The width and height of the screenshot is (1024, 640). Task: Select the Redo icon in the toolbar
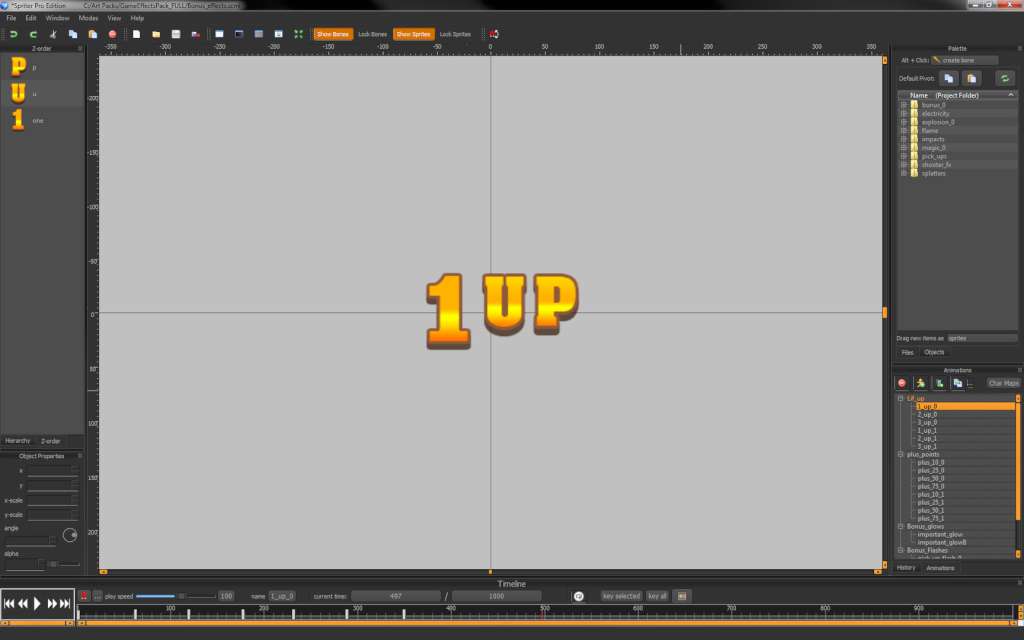pos(33,33)
